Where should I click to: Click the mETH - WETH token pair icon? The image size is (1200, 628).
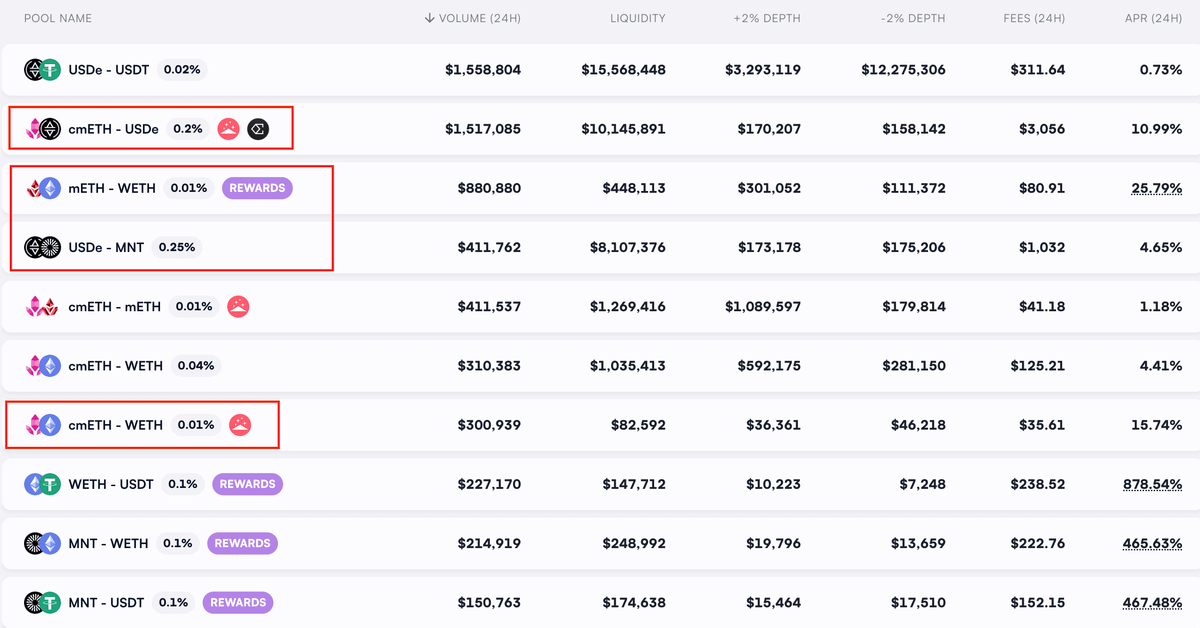click(43, 188)
